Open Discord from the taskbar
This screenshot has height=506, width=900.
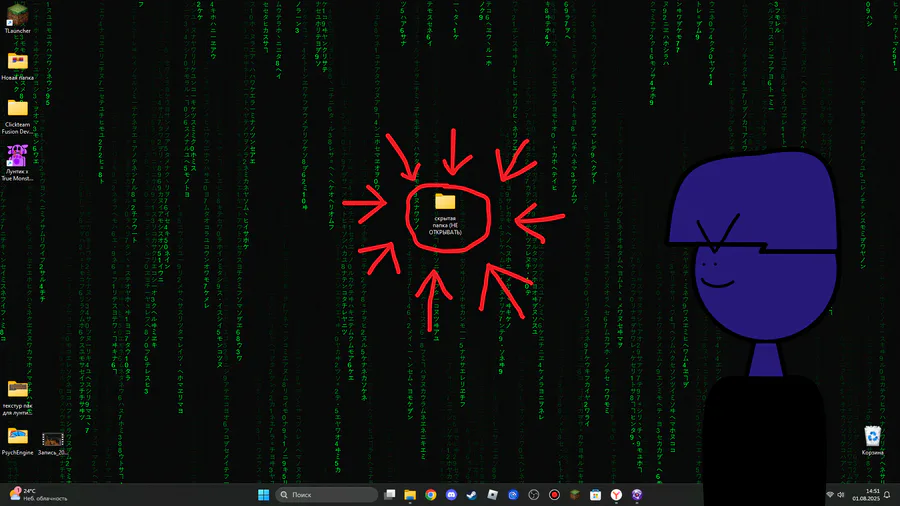pos(451,495)
